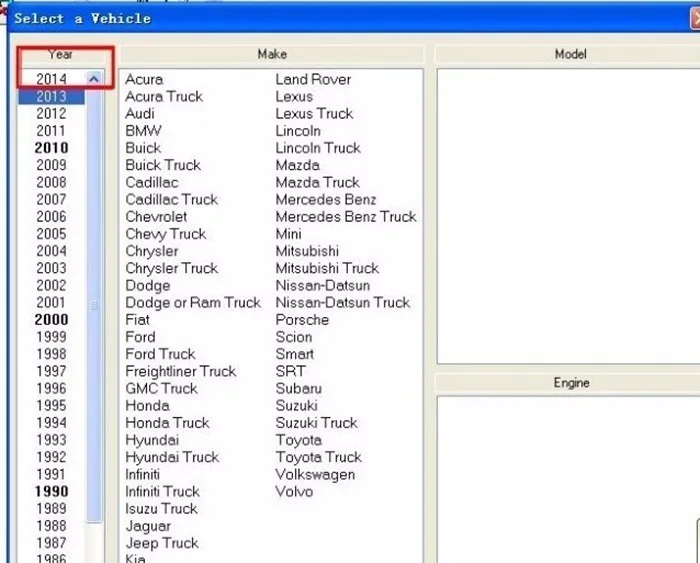
Task: Select year 2007
Action: pyautogui.click(x=51, y=199)
